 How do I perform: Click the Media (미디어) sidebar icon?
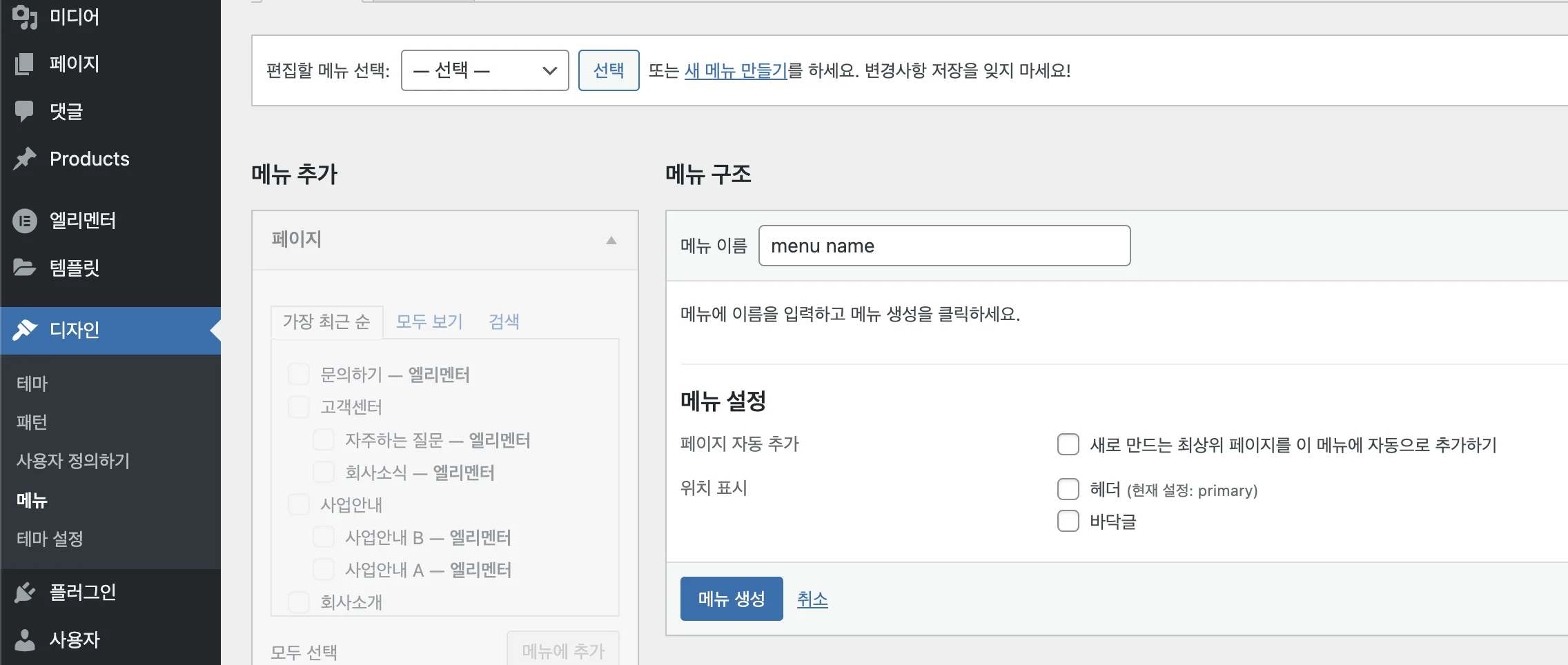click(x=25, y=17)
